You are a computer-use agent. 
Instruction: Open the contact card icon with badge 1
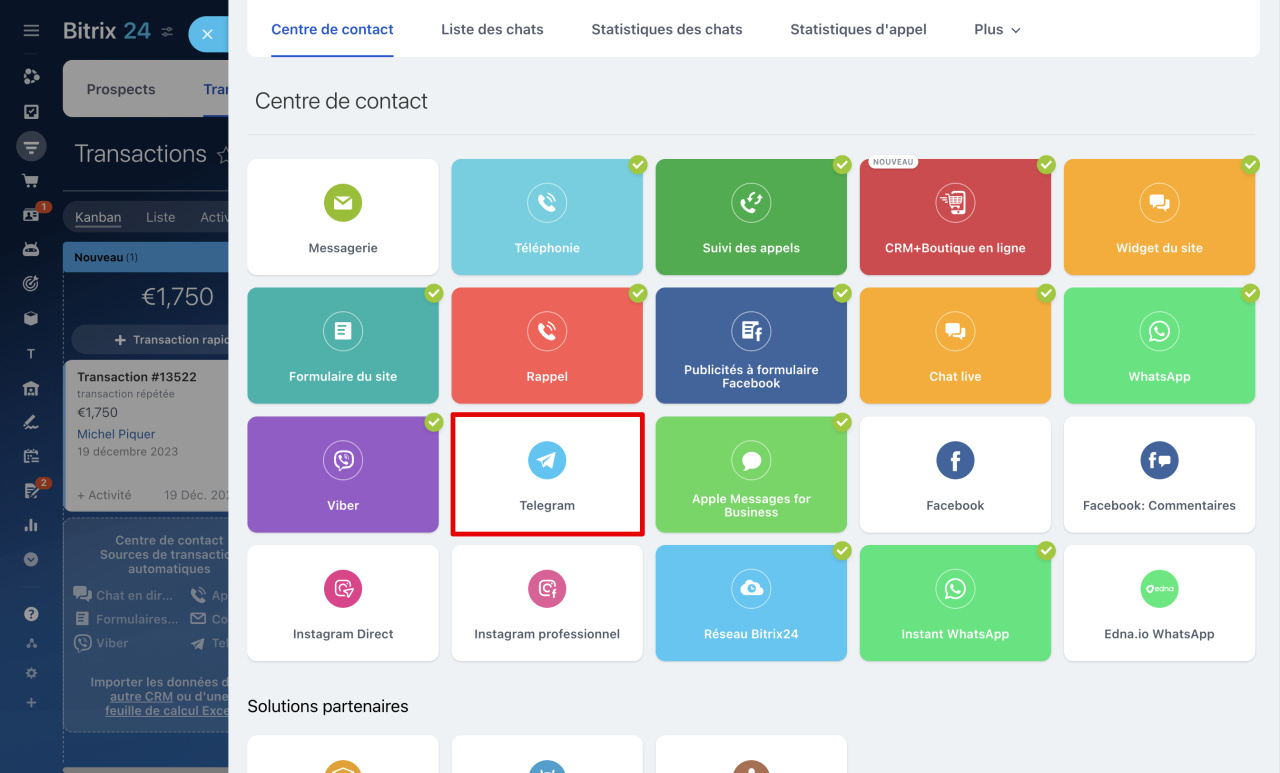(x=31, y=215)
